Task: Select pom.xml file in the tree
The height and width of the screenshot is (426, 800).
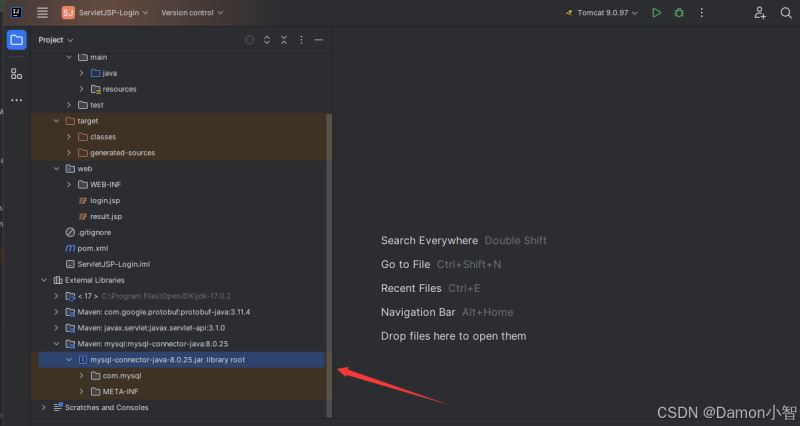Action: coord(92,248)
